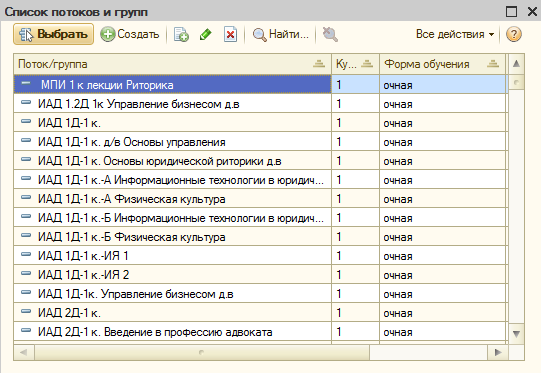Click the Выбрать button
Image resolution: width=541 pixels, height=373 pixels.
coord(53,34)
